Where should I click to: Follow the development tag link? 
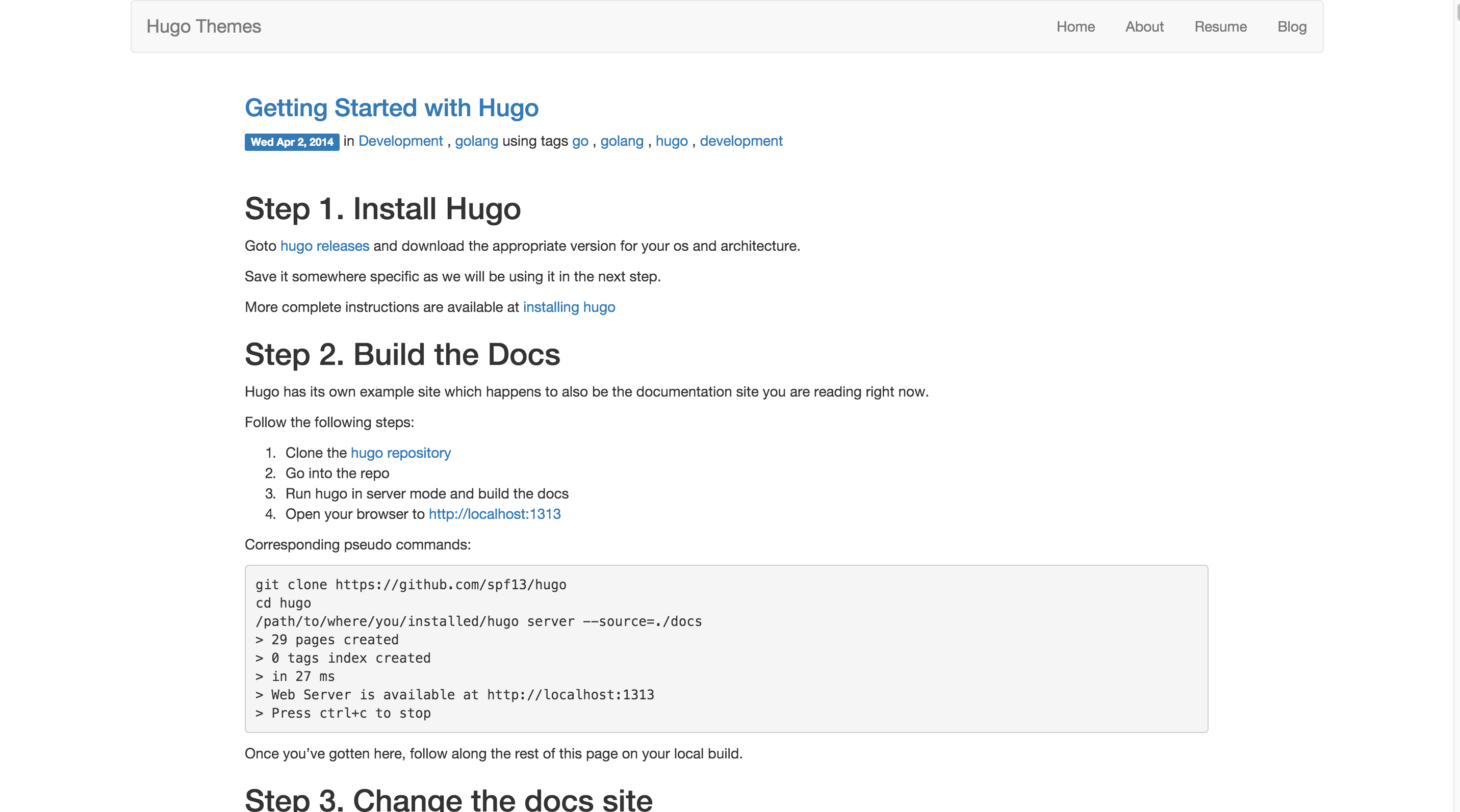[741, 141]
